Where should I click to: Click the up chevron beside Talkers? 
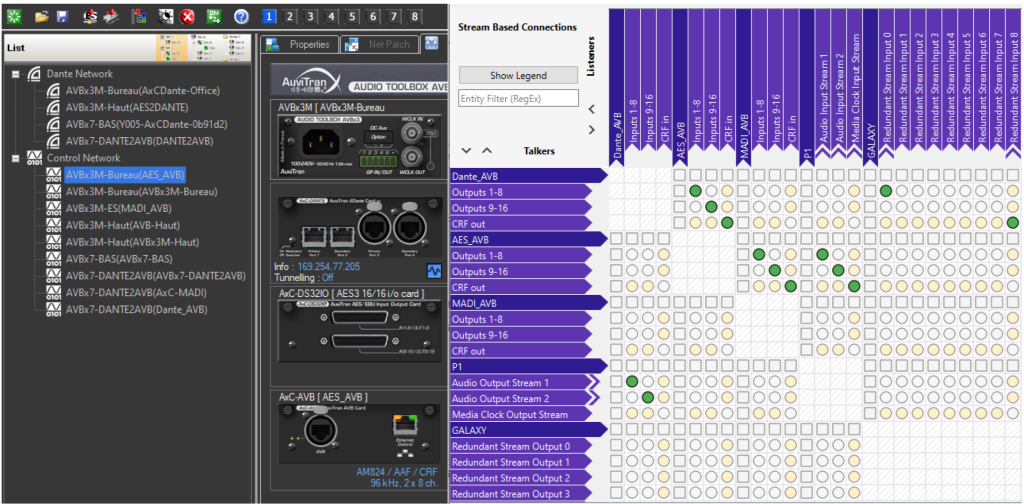pos(487,151)
